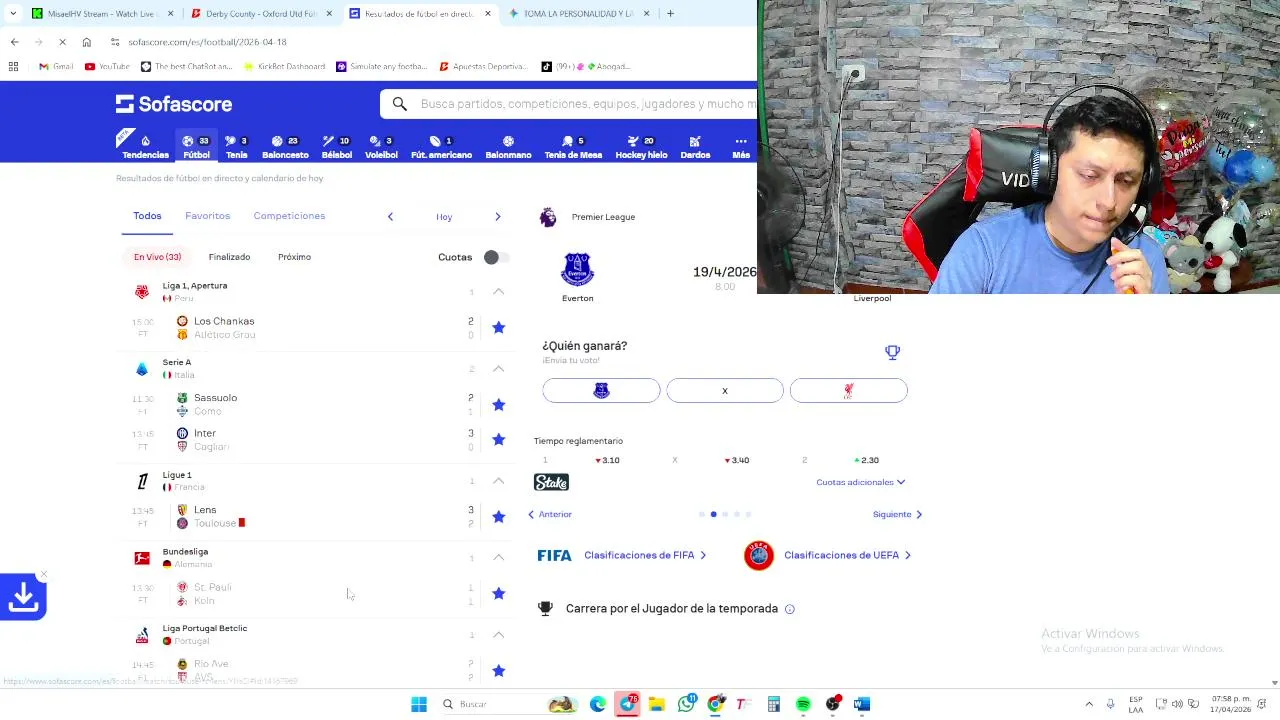Open the Balonmano category

coord(508,146)
